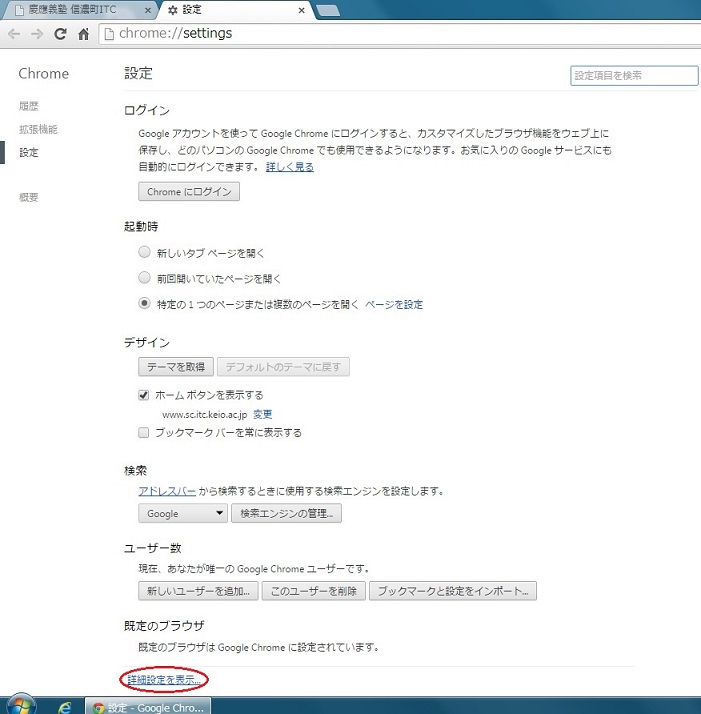Click the アドレスバー link
The image size is (701, 714).
167,491
